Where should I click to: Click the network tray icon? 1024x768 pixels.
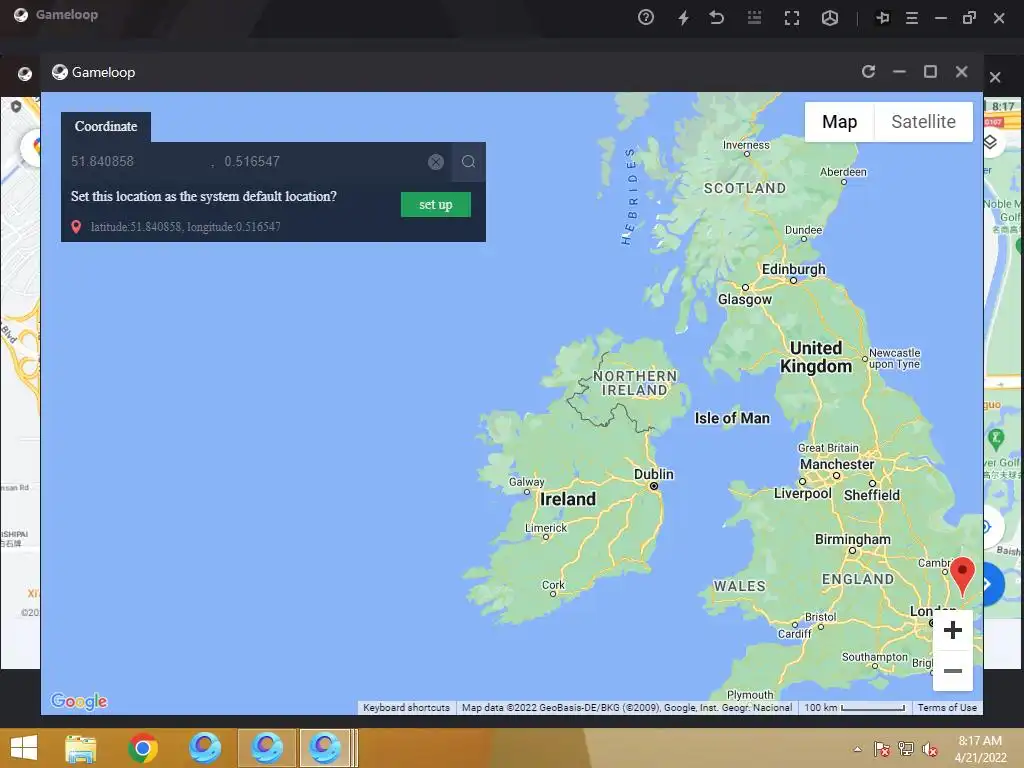click(x=905, y=749)
